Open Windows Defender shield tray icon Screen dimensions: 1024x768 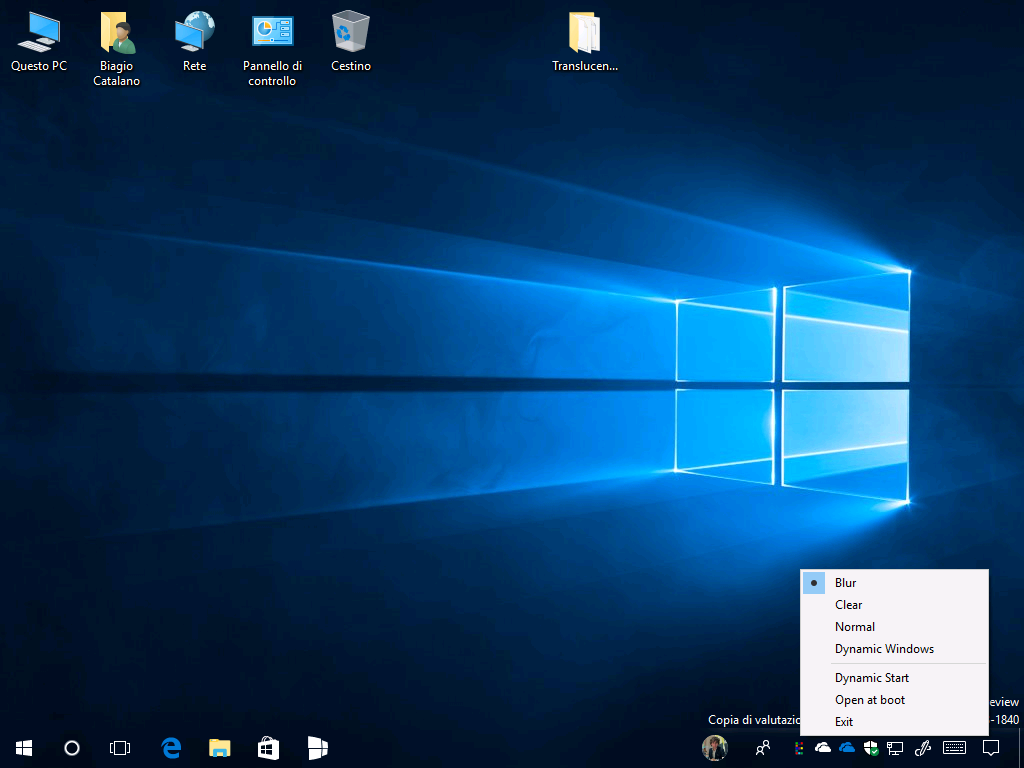[871, 748]
